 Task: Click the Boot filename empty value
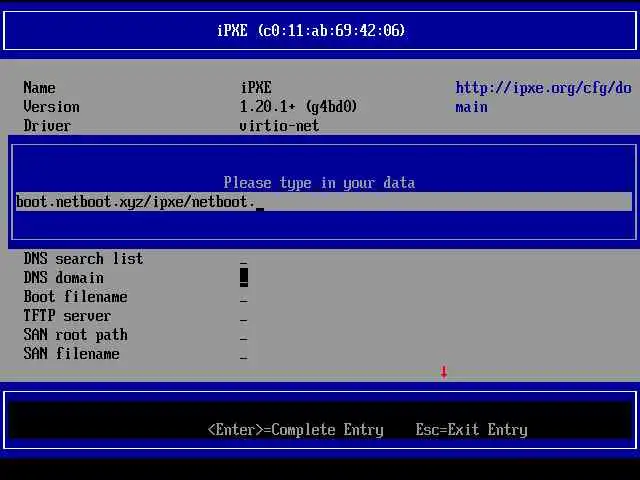click(x=244, y=300)
